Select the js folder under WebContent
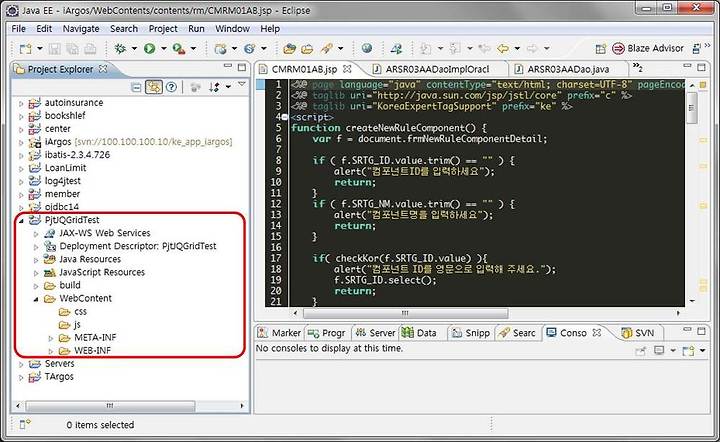The width and height of the screenshot is (720, 442). click(70, 325)
